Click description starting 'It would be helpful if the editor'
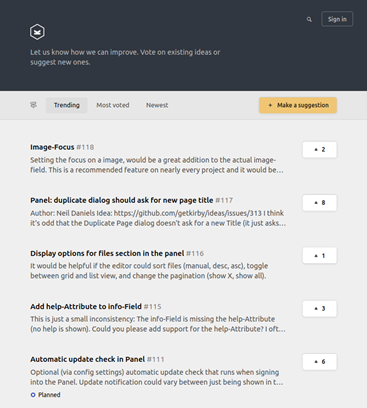Screen dimensions: 367x408 click(149, 271)
